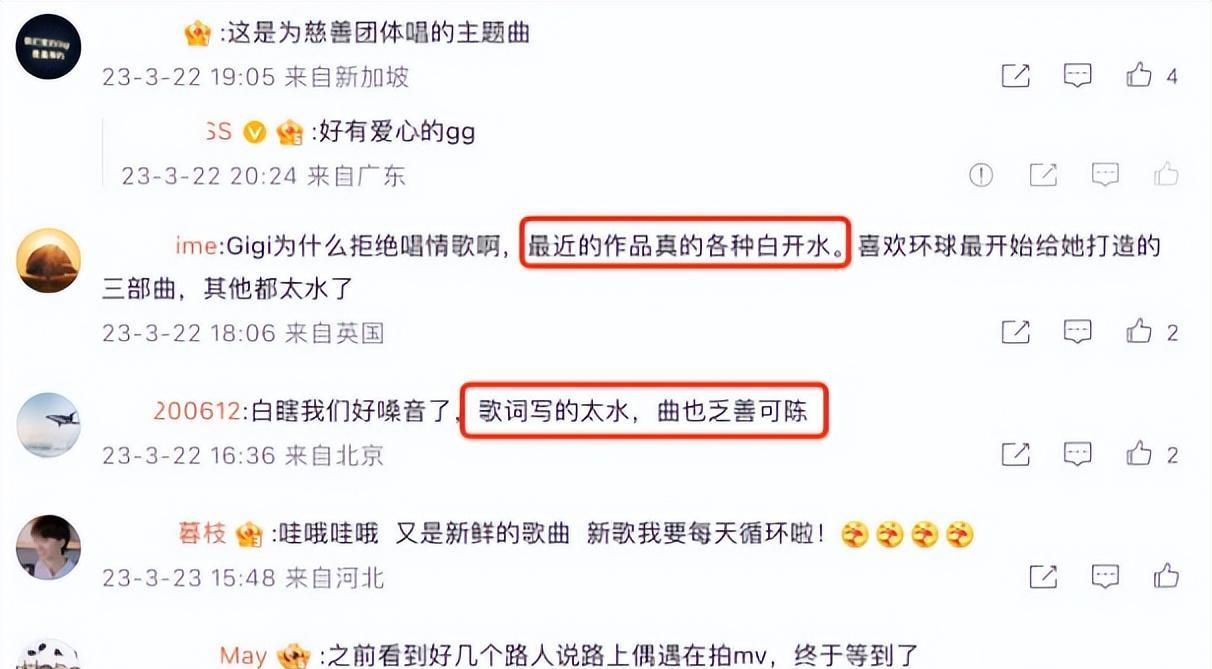This screenshot has height=669, width=1212.
Task: Like the Gigi love songs comment
Action: (x=1139, y=331)
